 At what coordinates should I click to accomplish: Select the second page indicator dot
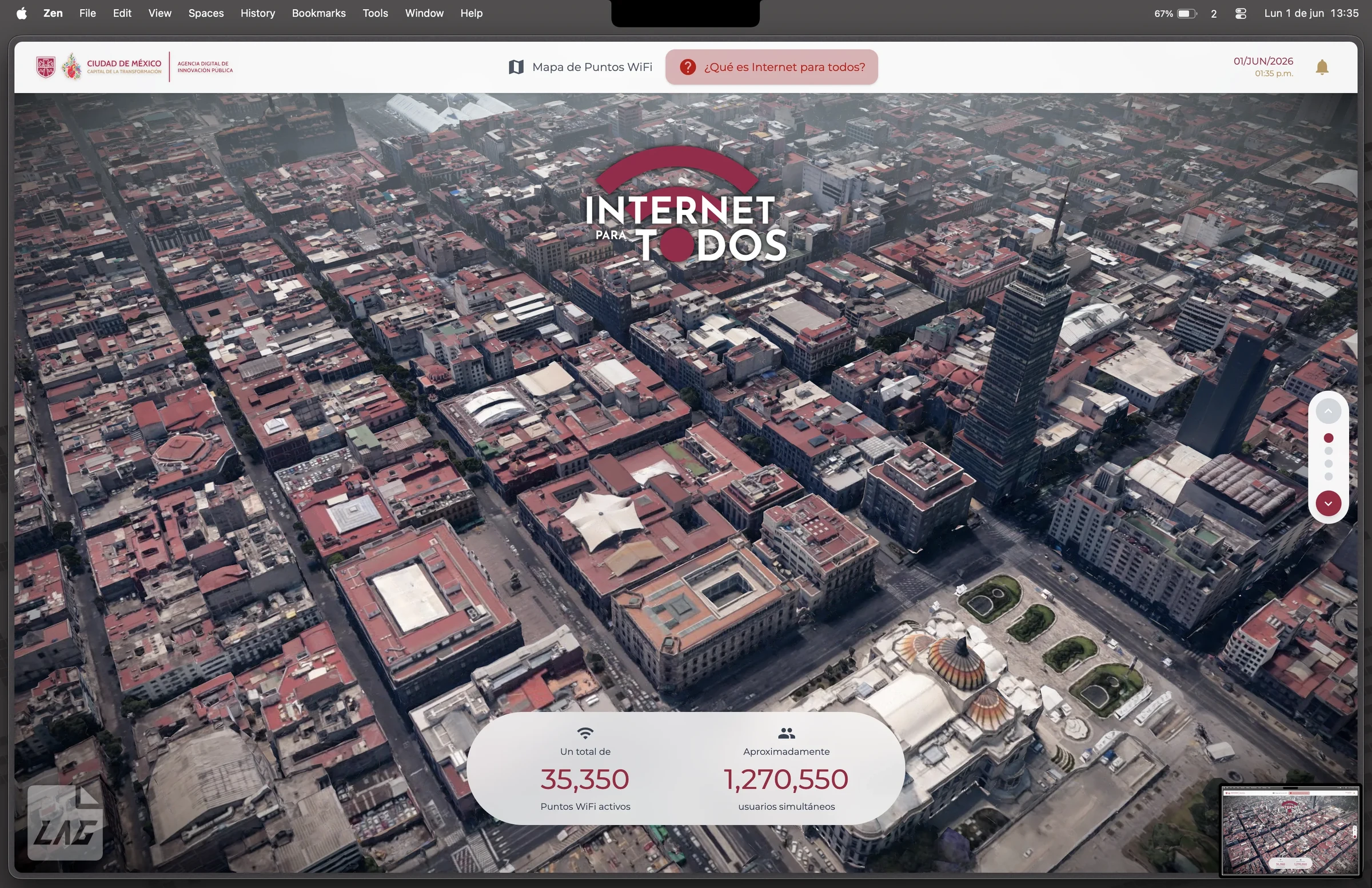1329,451
